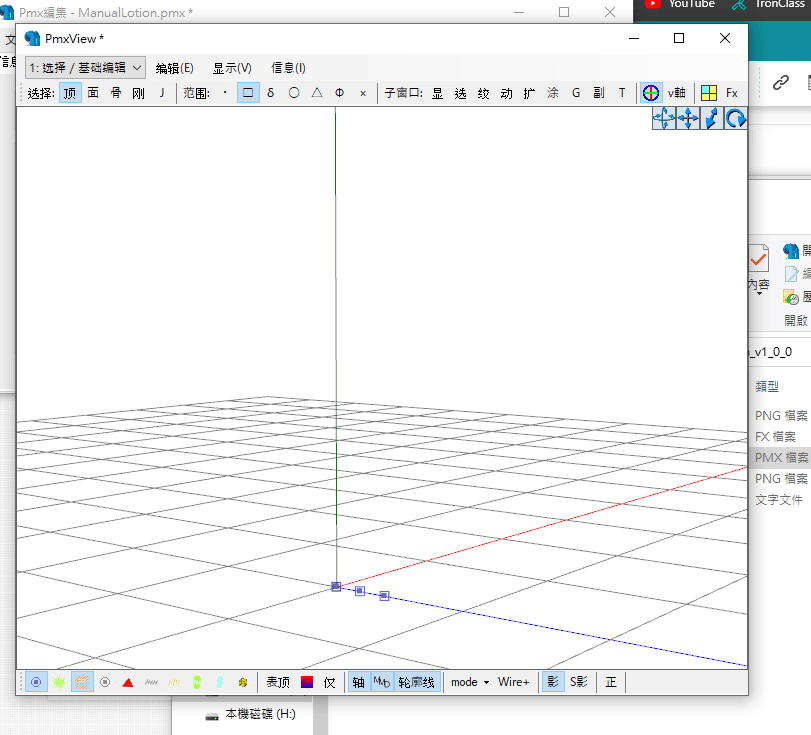Select the δ range selection tool
This screenshot has width=811, height=735.
(271, 93)
